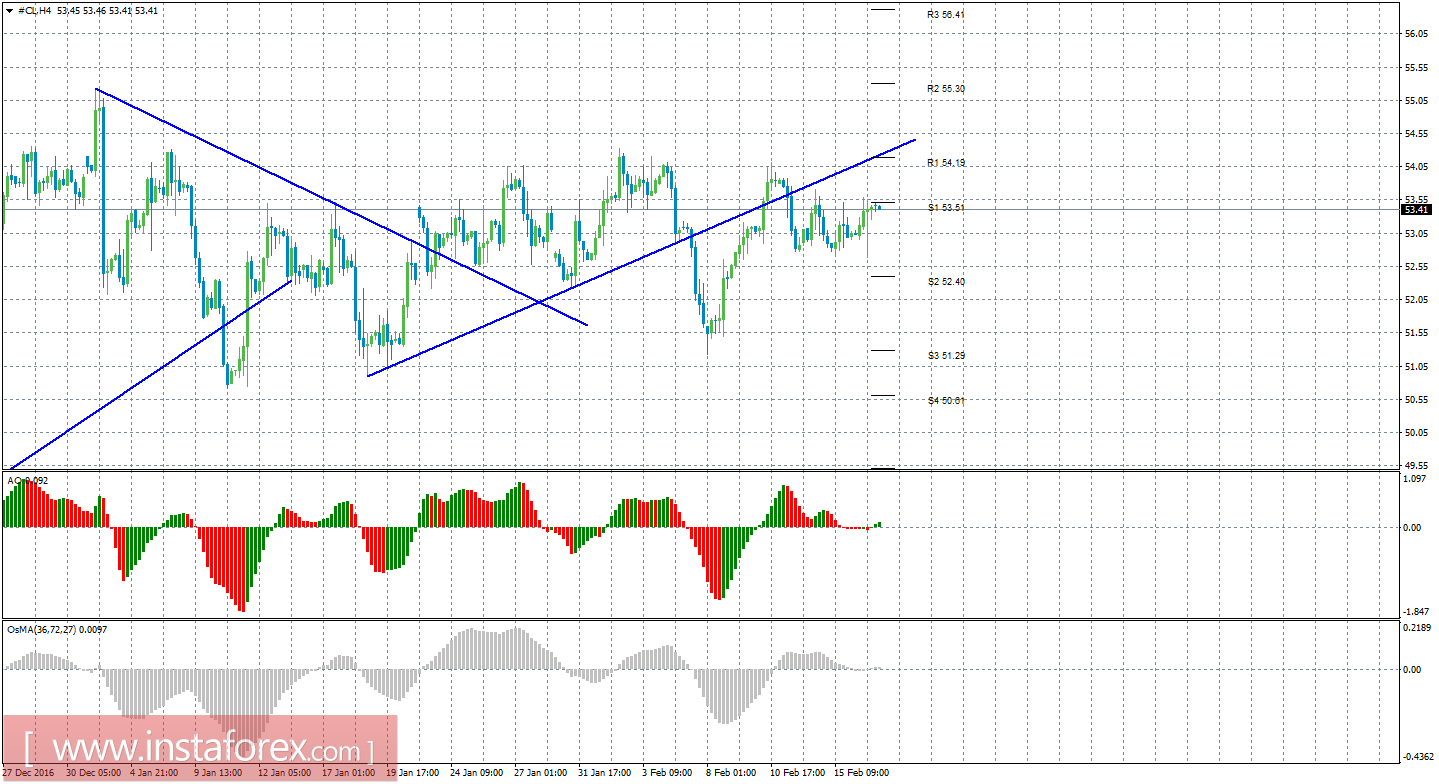Click the dropdown arrow beside #CL,H4 title
1439x784 pixels.
[10, 10]
